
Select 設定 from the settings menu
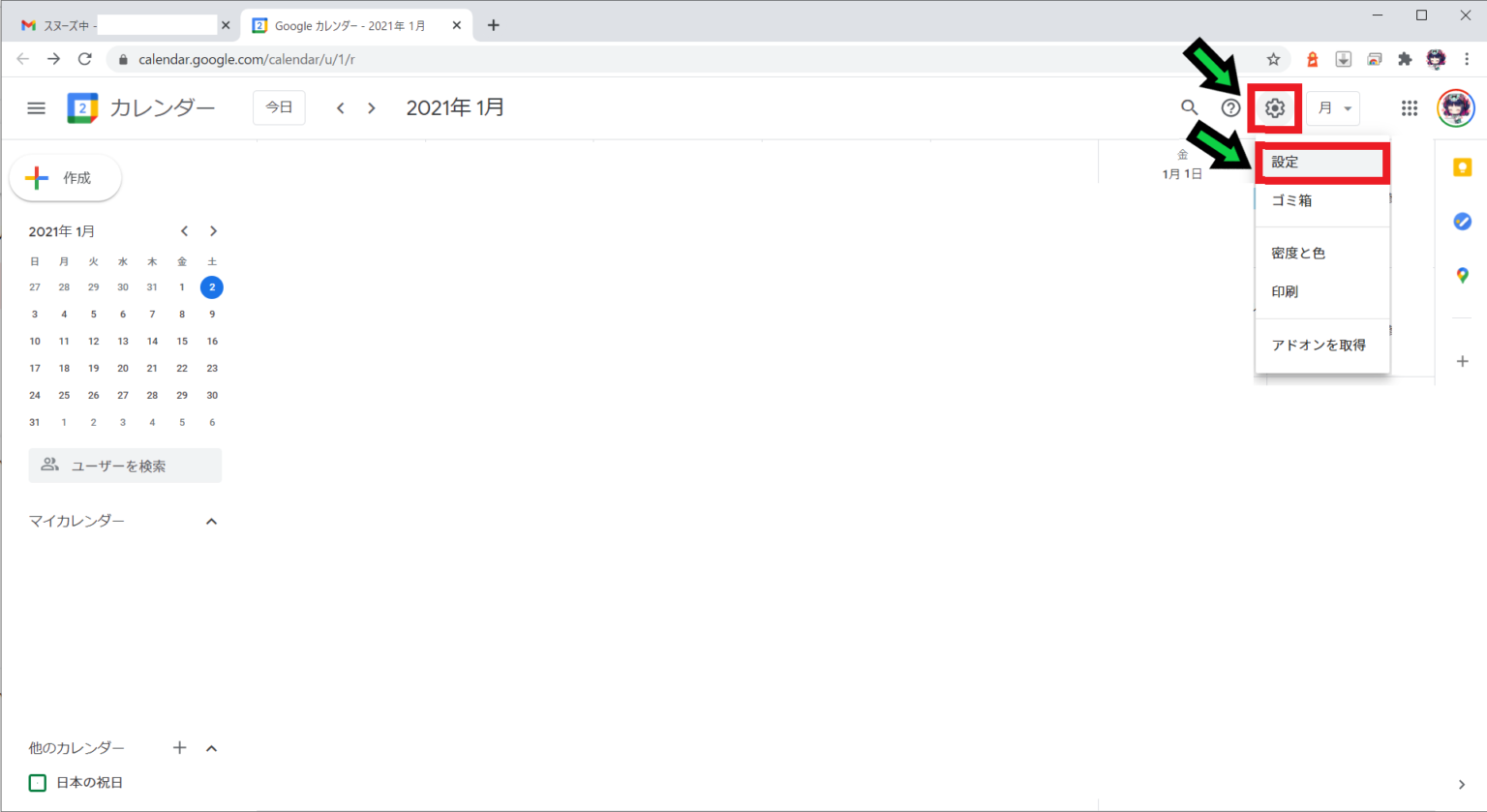[x=1322, y=163]
